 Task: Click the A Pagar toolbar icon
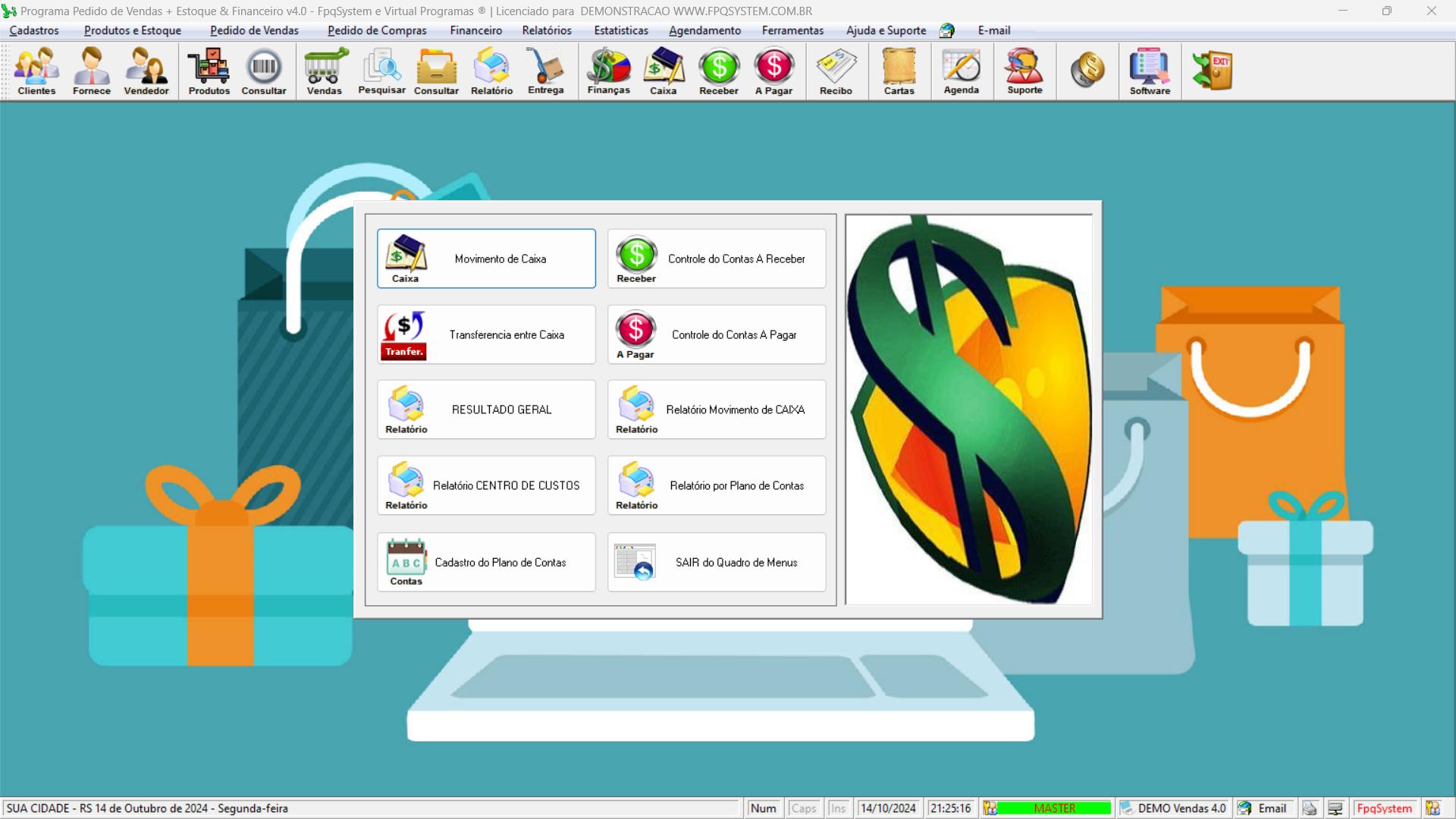[773, 71]
